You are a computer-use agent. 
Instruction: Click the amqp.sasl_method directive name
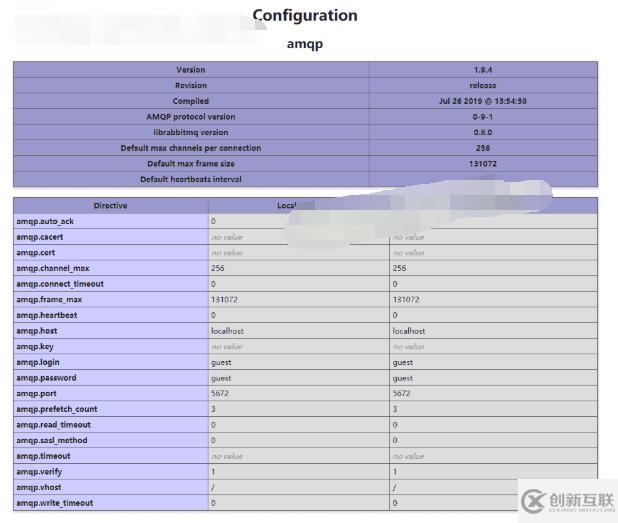pos(52,441)
